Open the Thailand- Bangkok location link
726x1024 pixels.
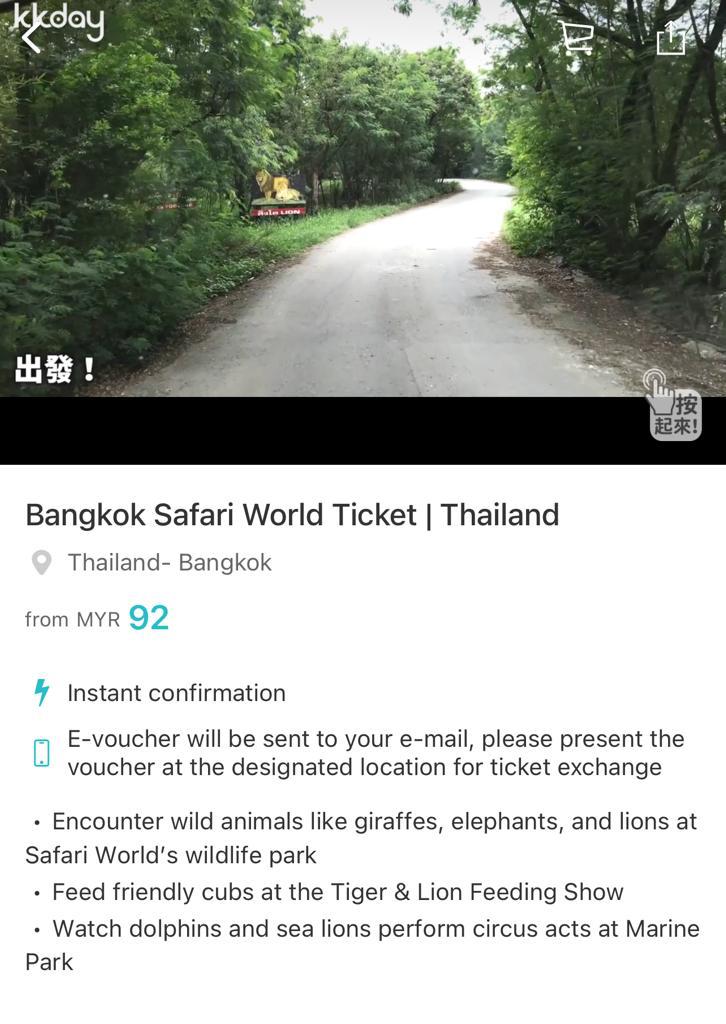pyautogui.click(x=170, y=563)
